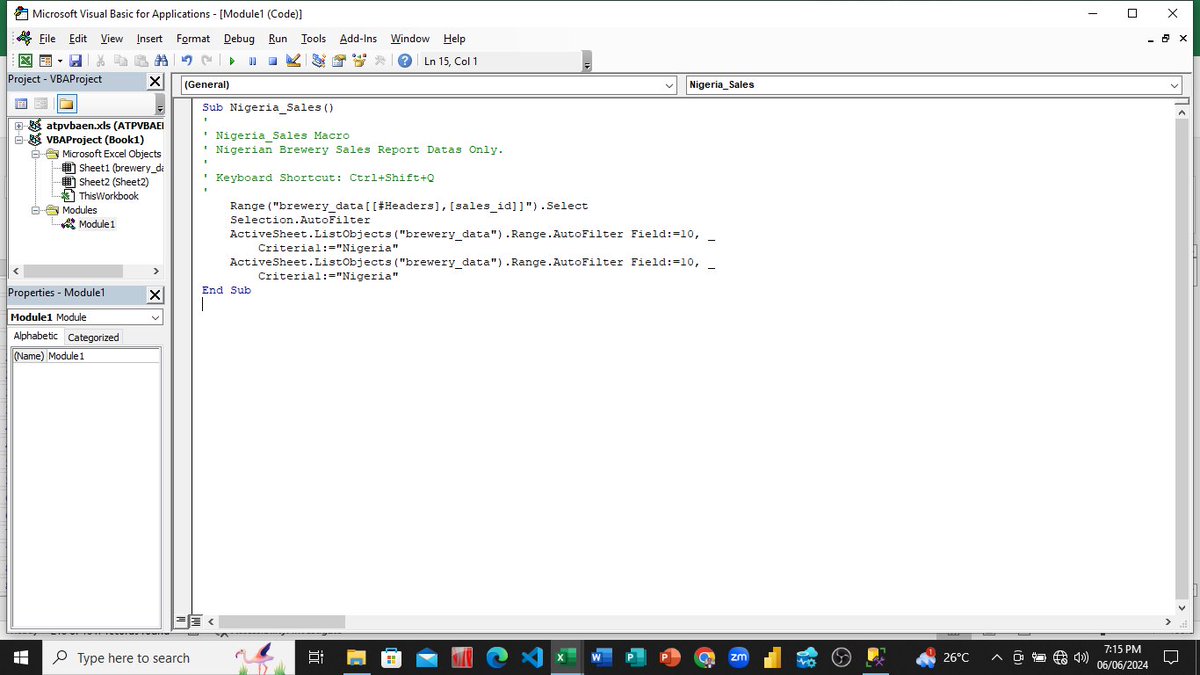Click the Redo arrow icon
Image resolution: width=1200 pixels, height=675 pixels.
tap(206, 62)
